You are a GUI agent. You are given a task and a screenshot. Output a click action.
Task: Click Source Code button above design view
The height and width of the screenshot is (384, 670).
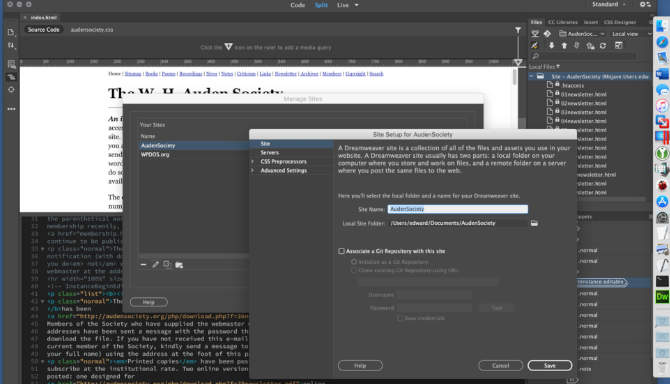(44, 29)
